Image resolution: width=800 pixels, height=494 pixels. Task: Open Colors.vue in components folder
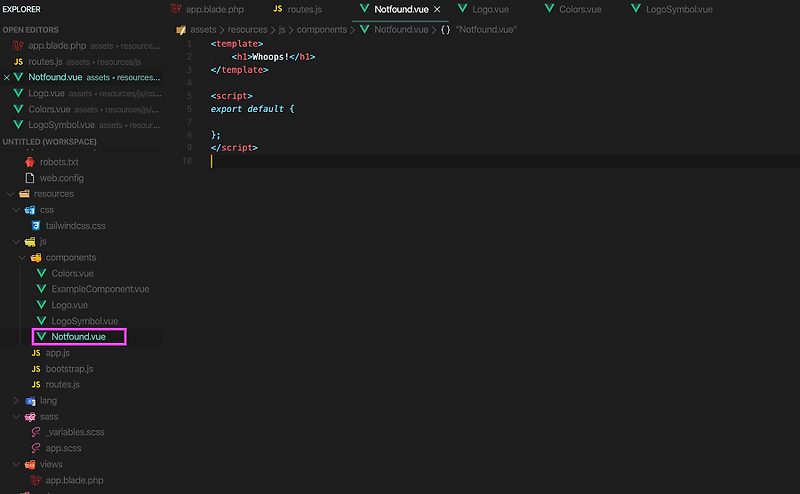pos(72,274)
